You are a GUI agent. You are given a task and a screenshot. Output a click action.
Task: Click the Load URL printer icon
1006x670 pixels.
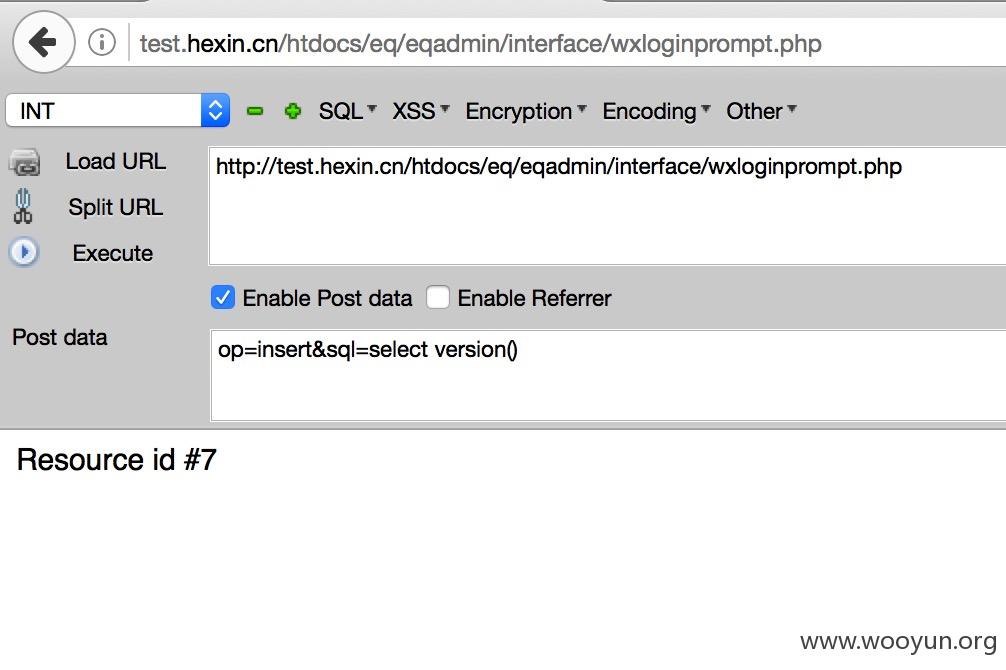pos(24,162)
